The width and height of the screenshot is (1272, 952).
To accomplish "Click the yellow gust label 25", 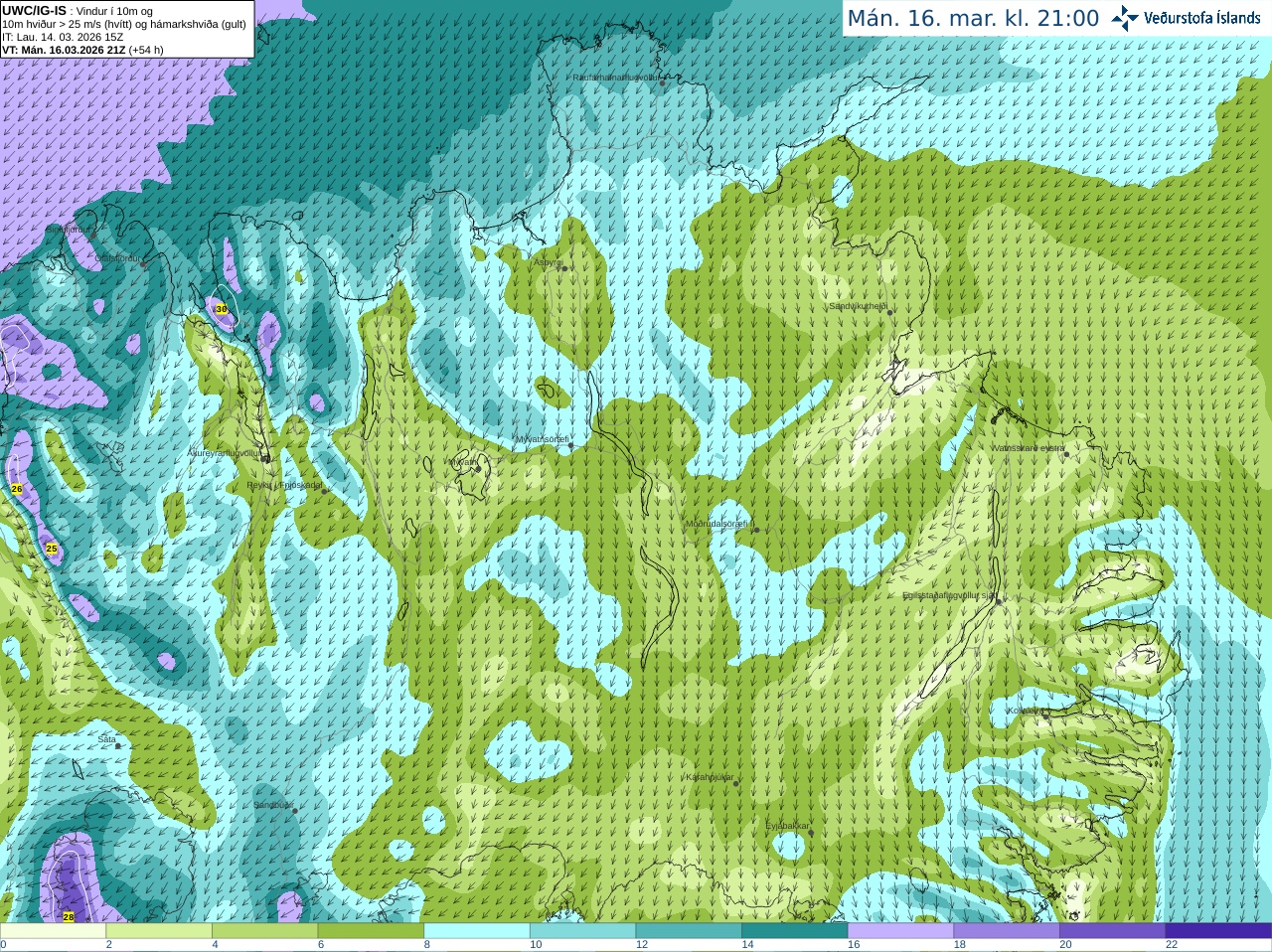I will [x=52, y=549].
